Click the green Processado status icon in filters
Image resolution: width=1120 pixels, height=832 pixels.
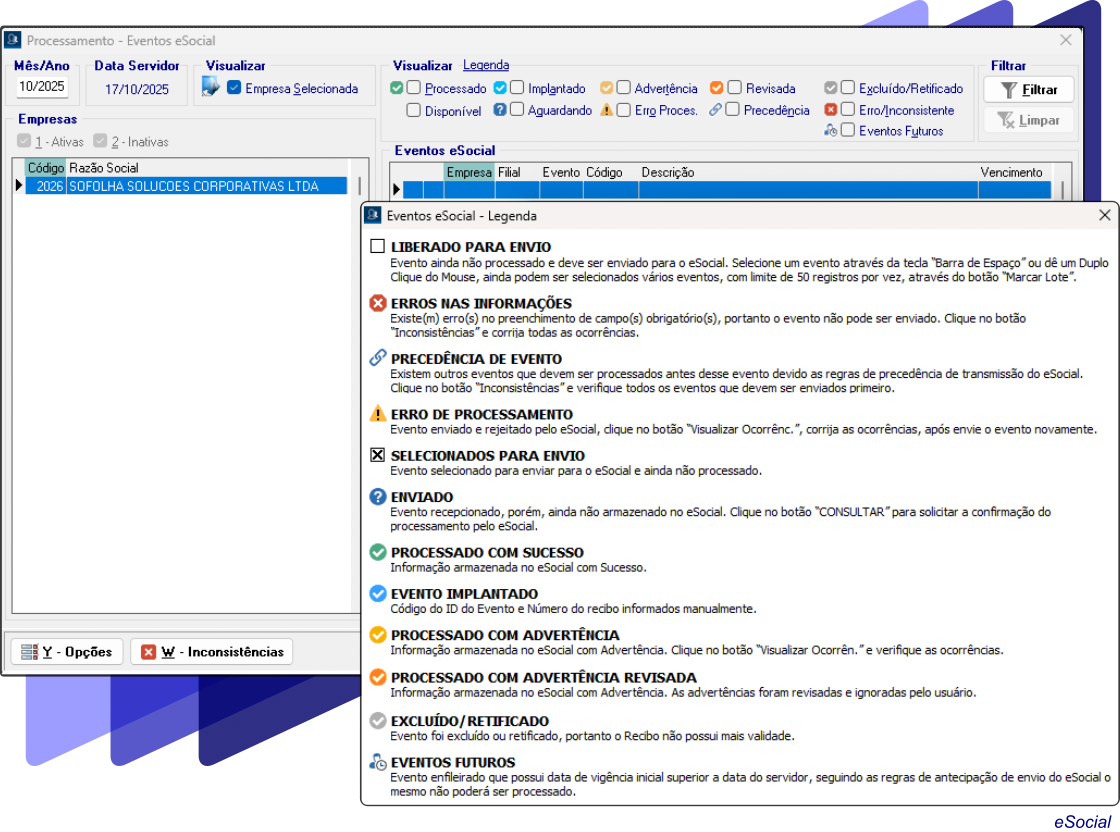coord(397,88)
